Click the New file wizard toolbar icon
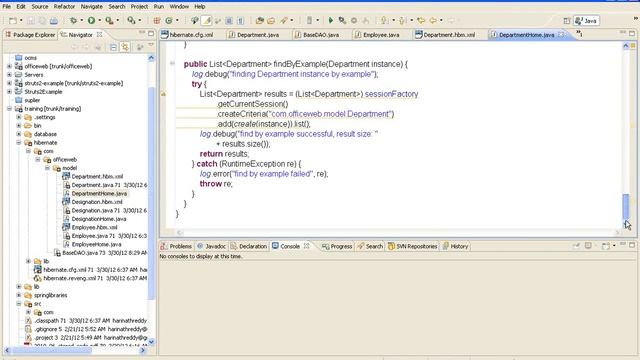The height and width of the screenshot is (360, 640). [x=13, y=20]
